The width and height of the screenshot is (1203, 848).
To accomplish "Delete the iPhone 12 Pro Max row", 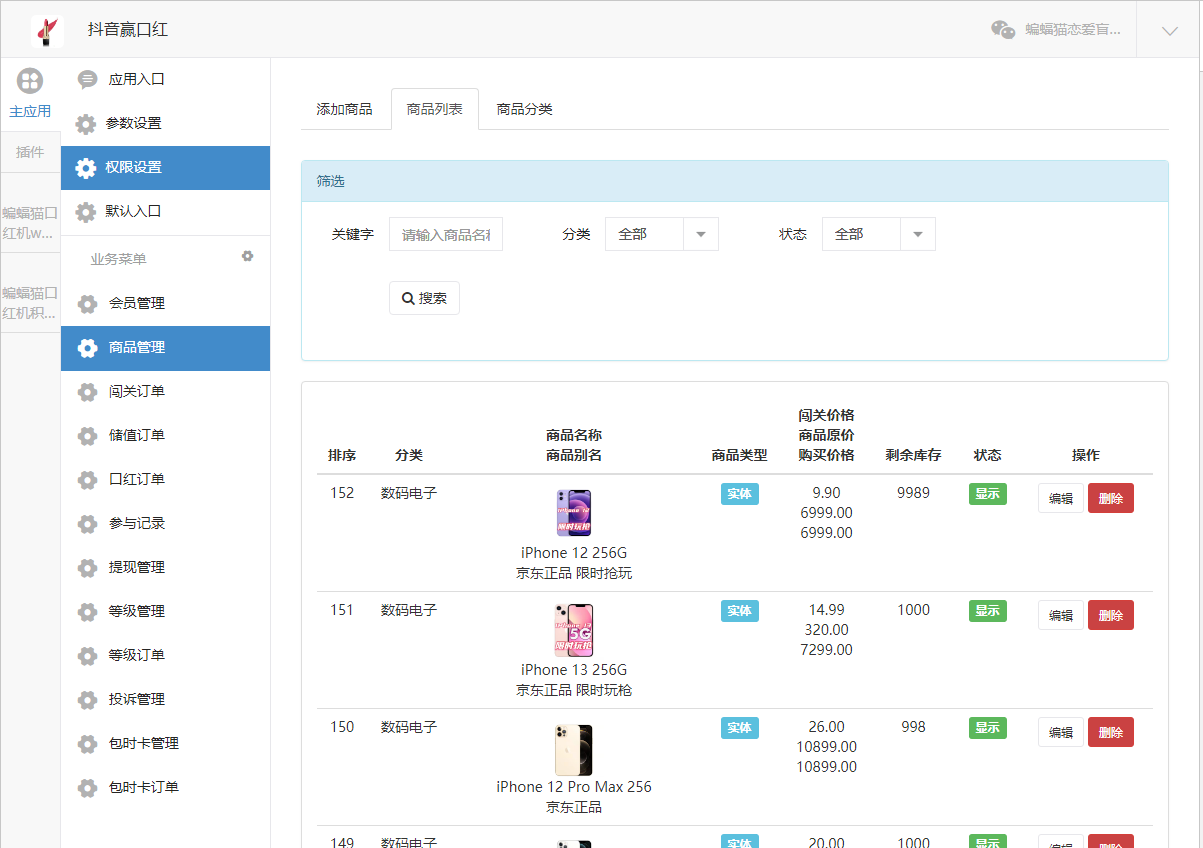I will 1111,732.
